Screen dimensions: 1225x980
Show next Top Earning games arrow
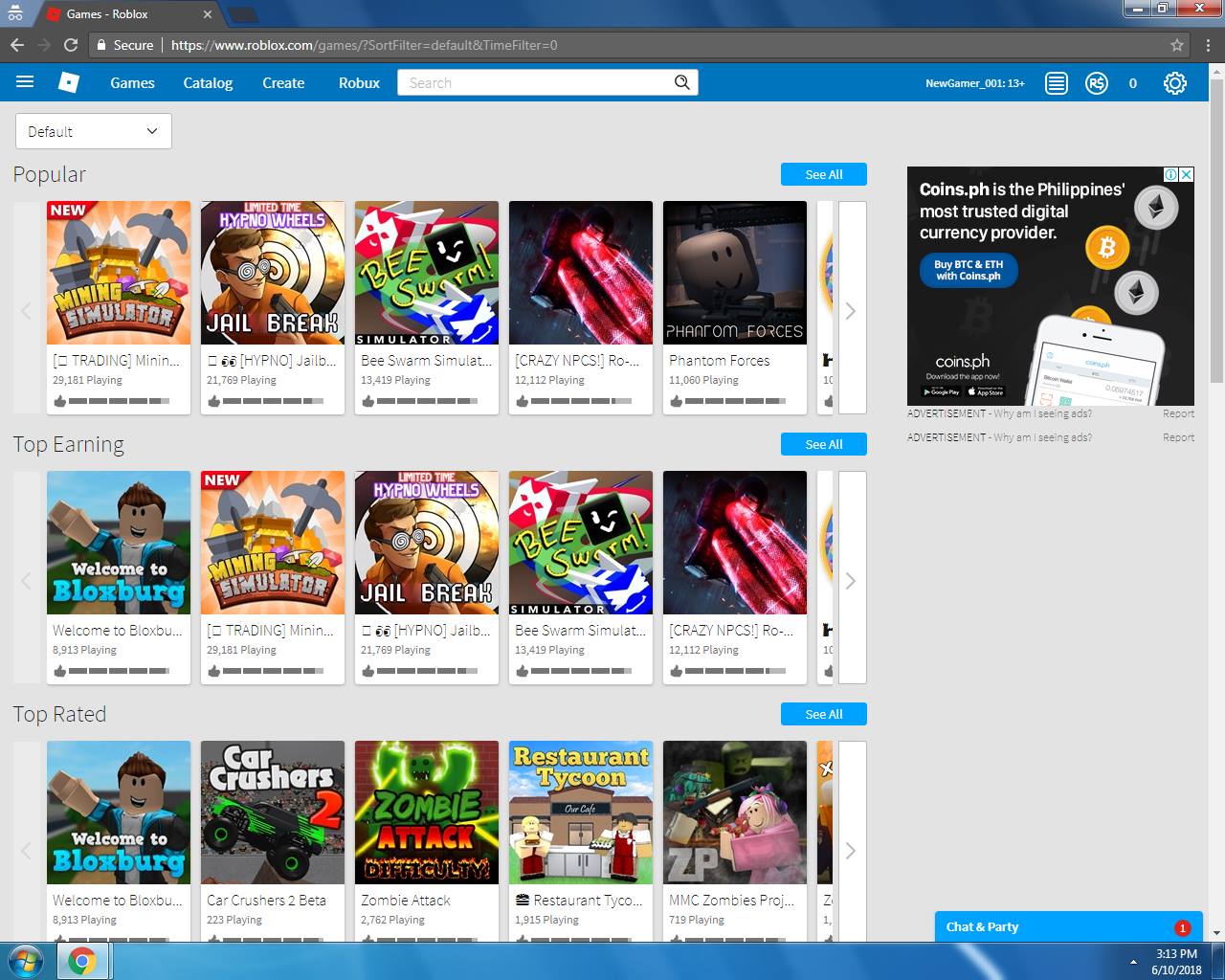[852, 578]
